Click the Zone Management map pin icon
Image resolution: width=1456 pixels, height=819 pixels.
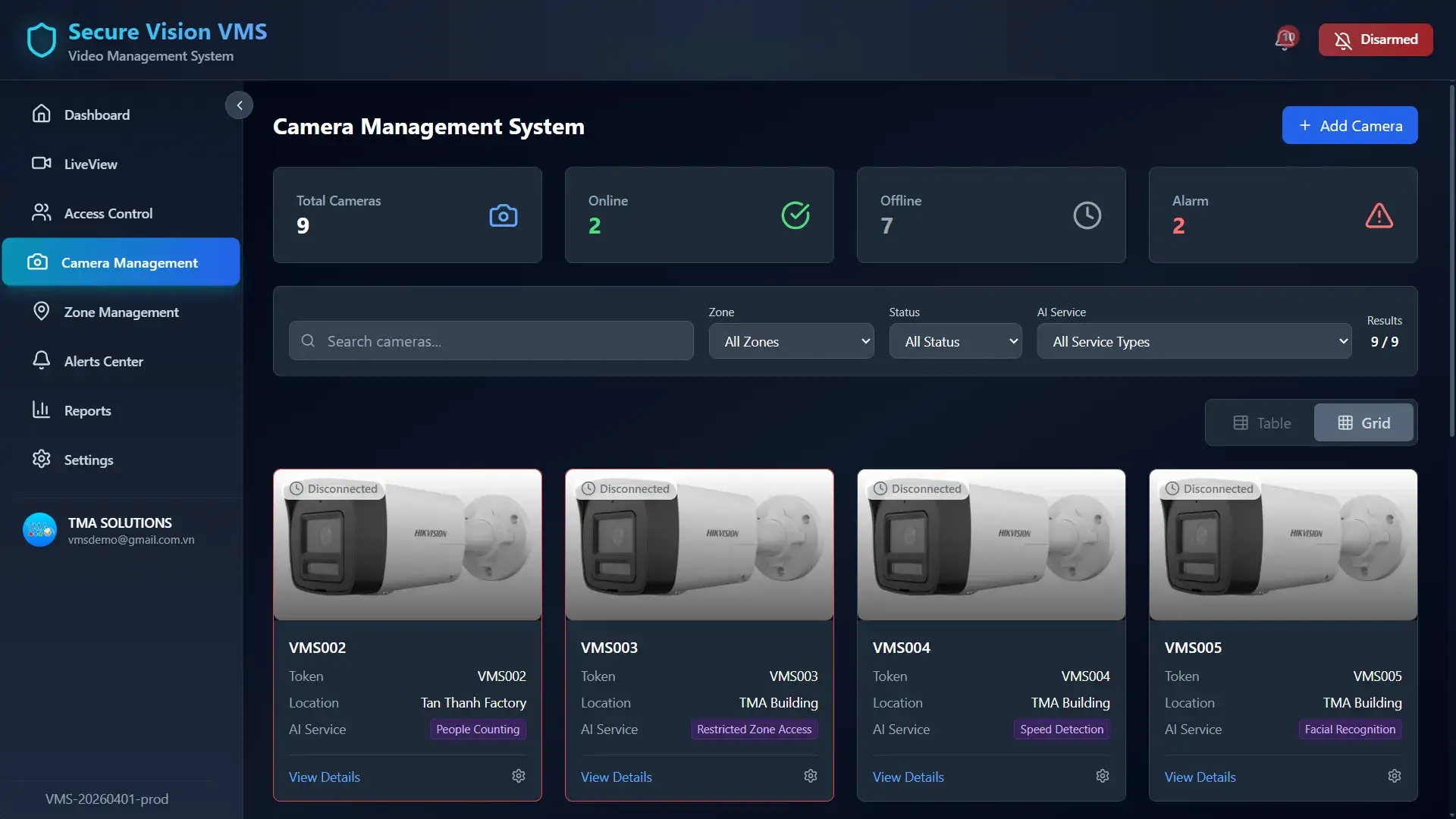click(42, 311)
